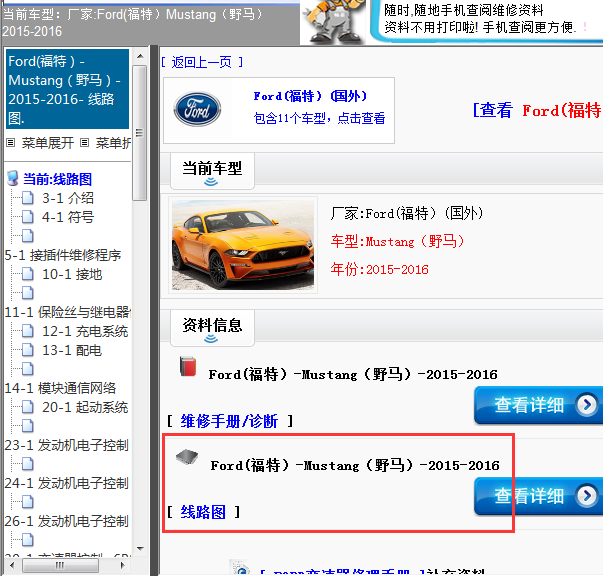Click 包含11个车型，点击查看 link
The image size is (603, 576).
pos(319,118)
